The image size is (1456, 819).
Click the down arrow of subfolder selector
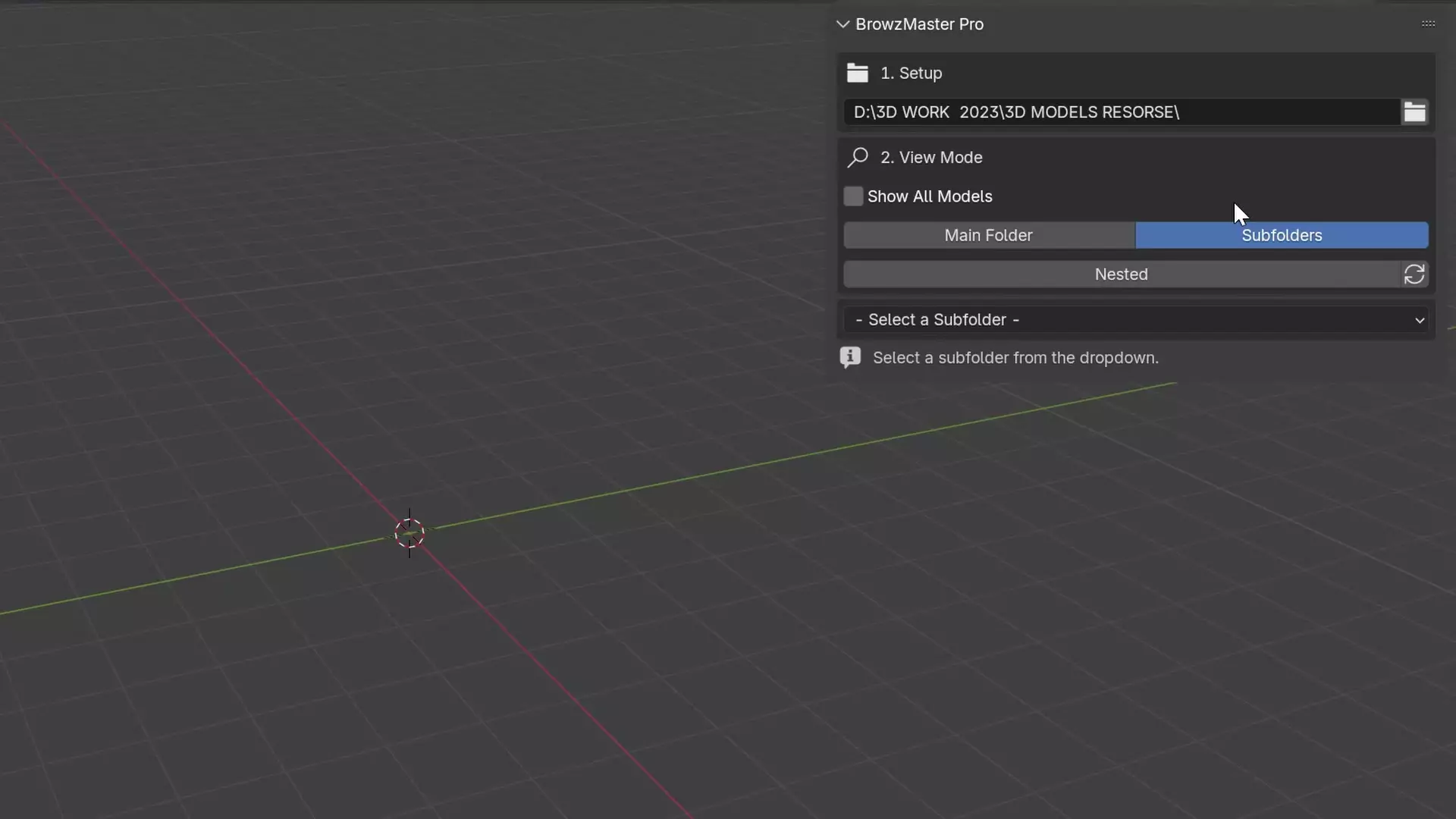pyautogui.click(x=1420, y=320)
